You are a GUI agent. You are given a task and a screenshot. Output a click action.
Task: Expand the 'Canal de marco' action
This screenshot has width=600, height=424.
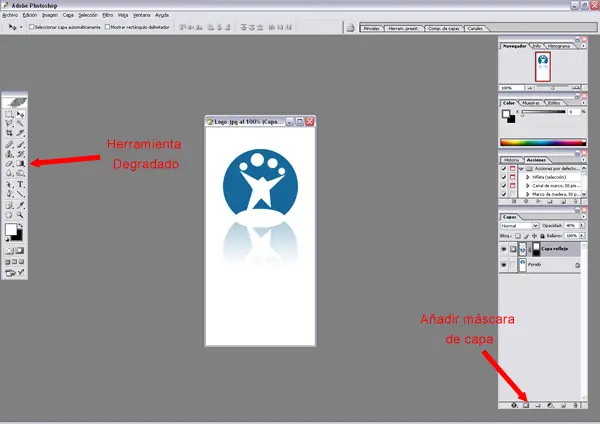(x=528, y=186)
